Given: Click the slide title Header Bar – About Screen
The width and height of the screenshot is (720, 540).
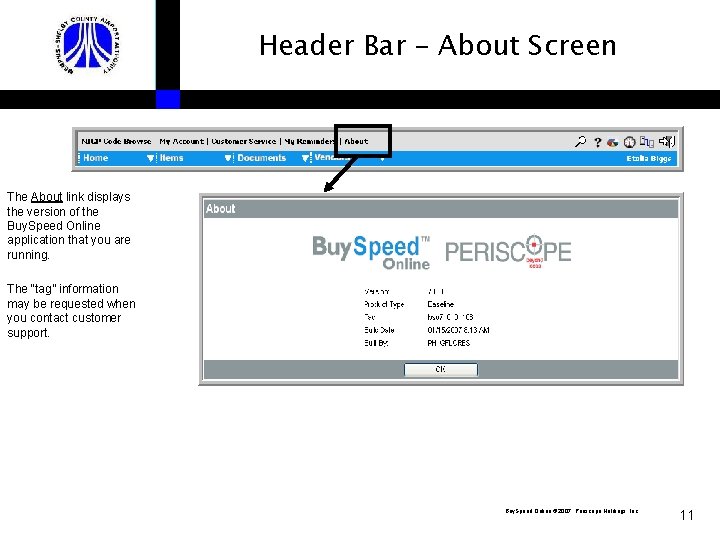Looking at the screenshot, I should tap(438, 45).
